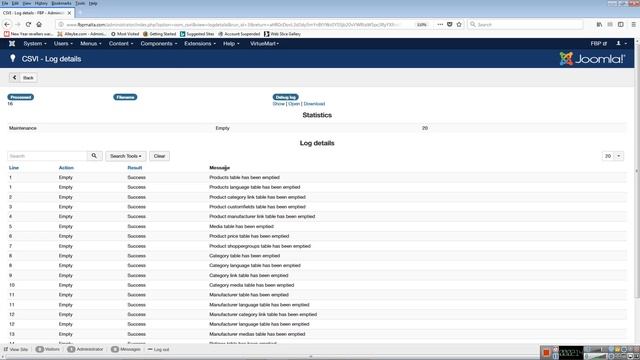Open the Getting Started bookmark
640x360 pixels.
point(160,34)
